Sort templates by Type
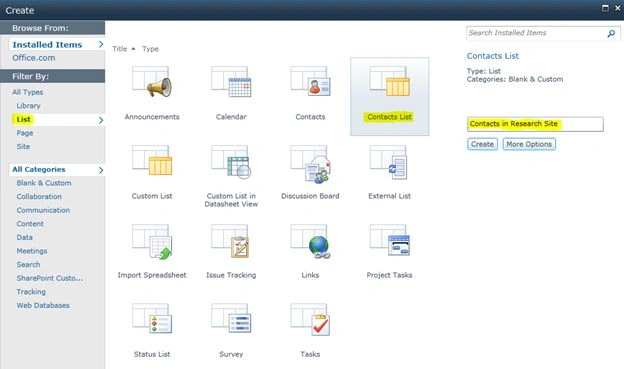The width and height of the screenshot is (624, 369). tap(150, 49)
